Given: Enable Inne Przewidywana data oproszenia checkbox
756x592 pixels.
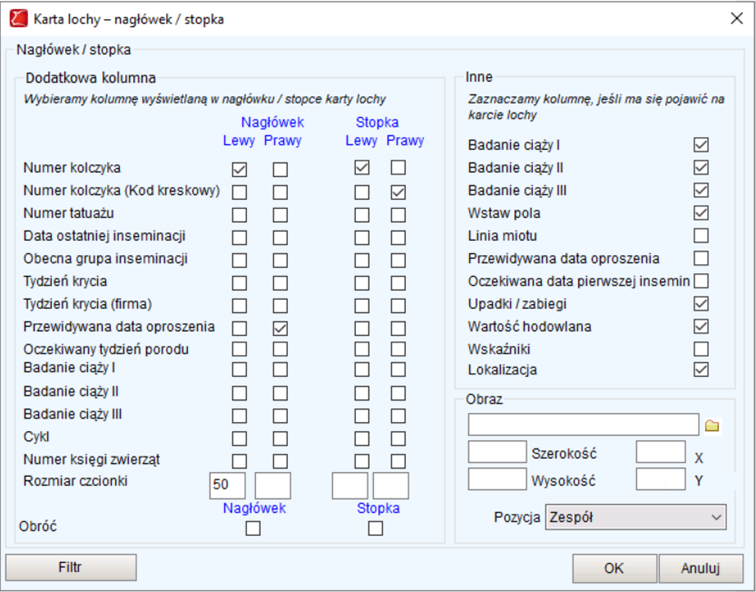Looking at the screenshot, I should pos(701,258).
